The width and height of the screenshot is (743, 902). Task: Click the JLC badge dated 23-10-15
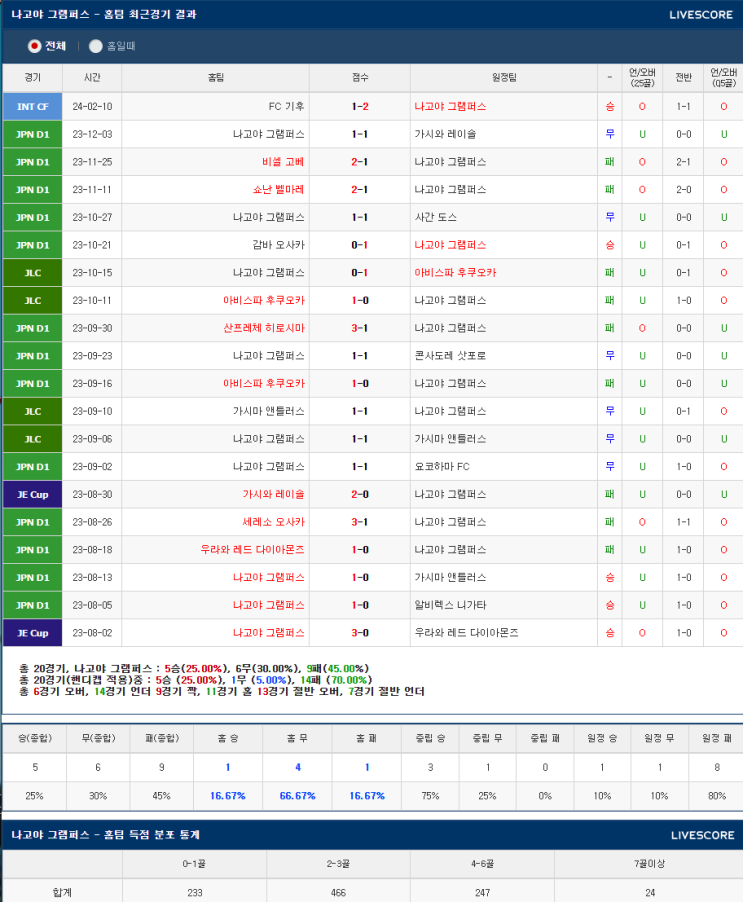pos(32,273)
